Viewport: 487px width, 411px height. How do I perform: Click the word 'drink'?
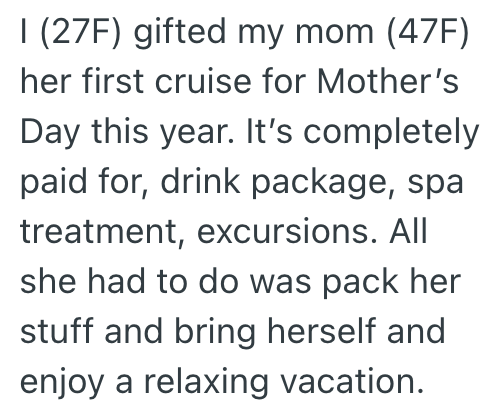click(200, 182)
